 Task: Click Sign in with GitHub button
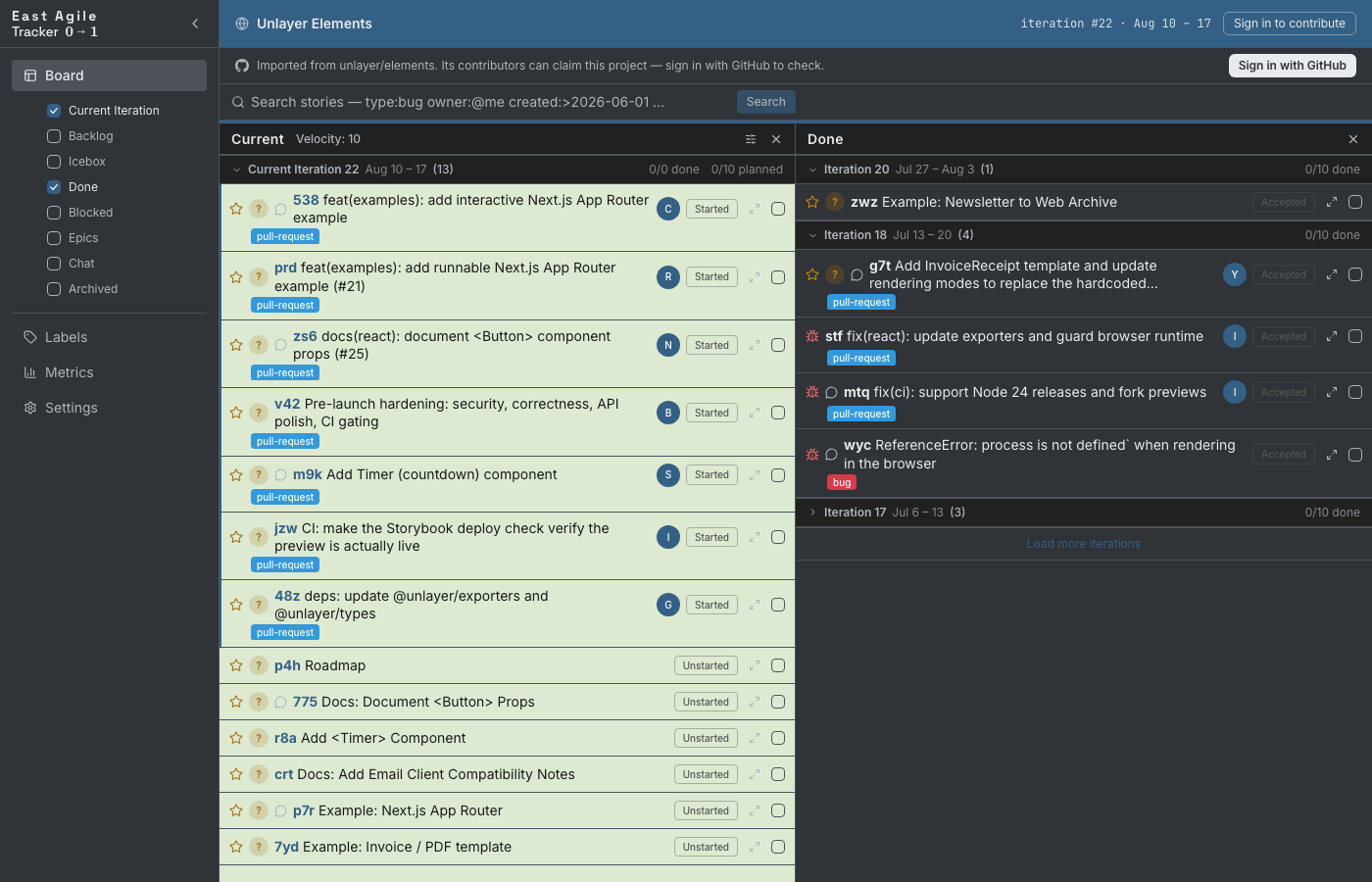click(1293, 66)
